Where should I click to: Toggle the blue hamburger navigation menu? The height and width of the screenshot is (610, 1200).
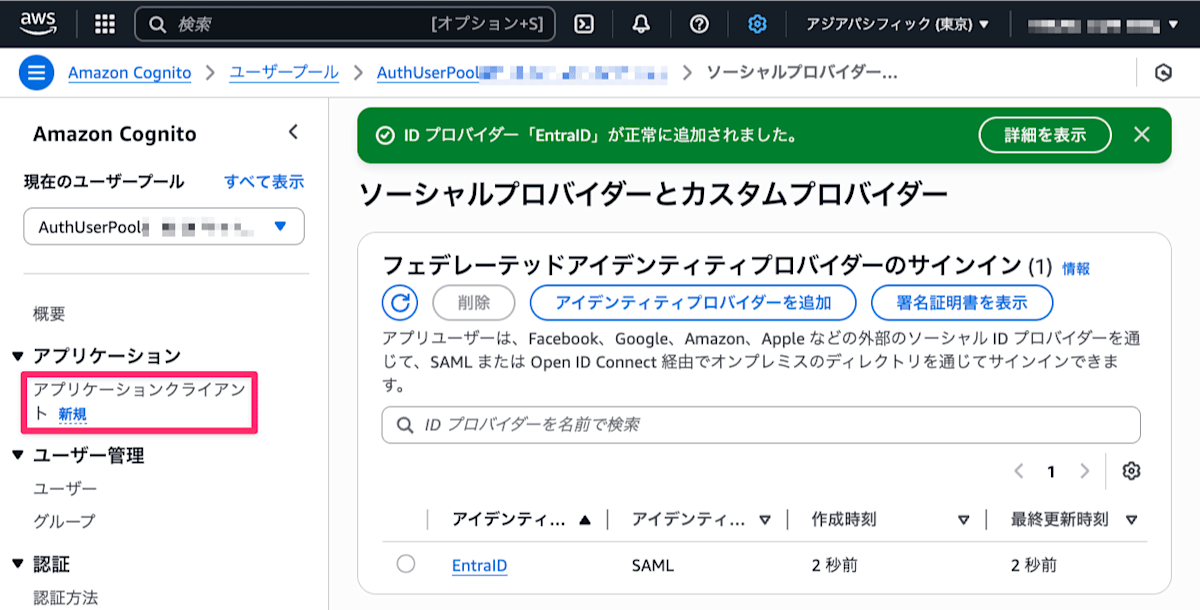point(36,73)
